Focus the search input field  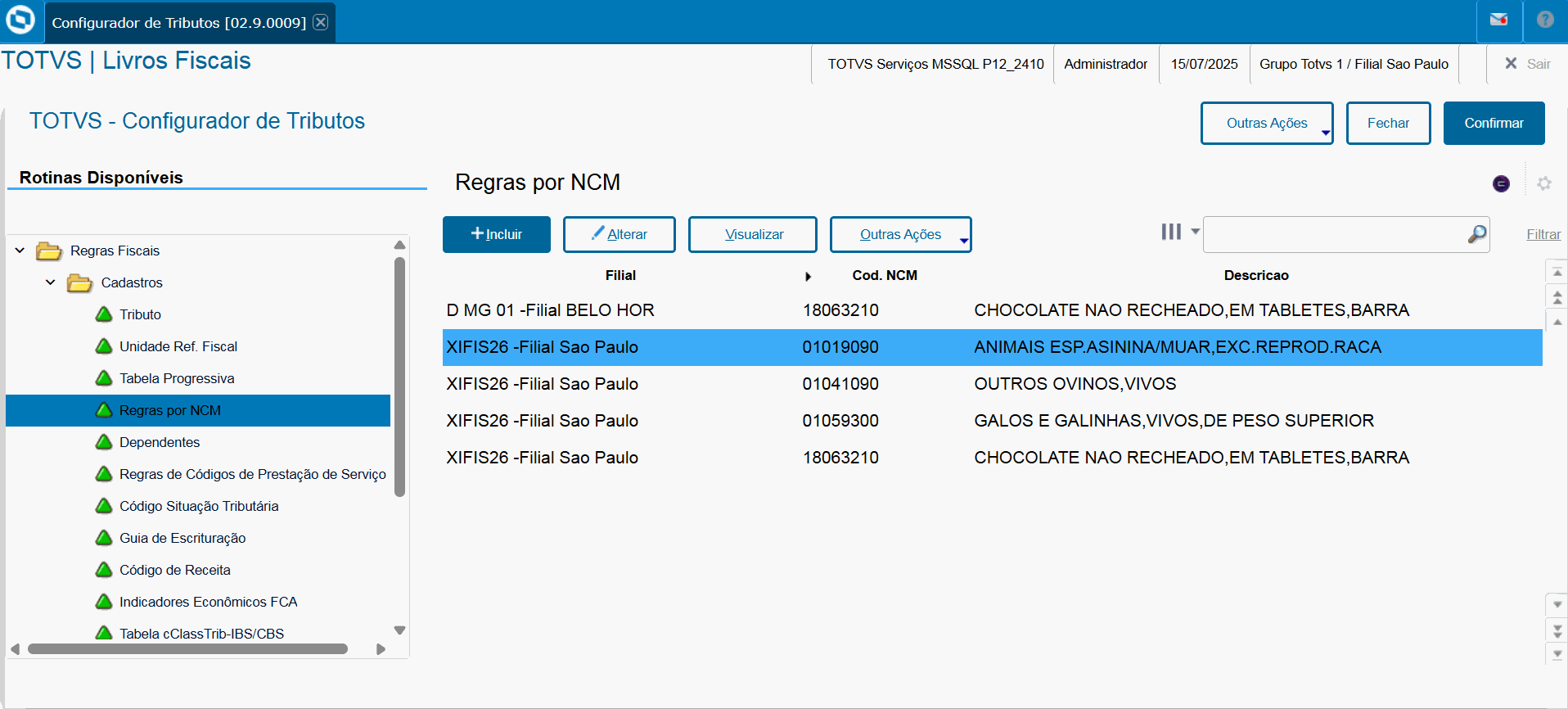pyautogui.click(x=1334, y=234)
